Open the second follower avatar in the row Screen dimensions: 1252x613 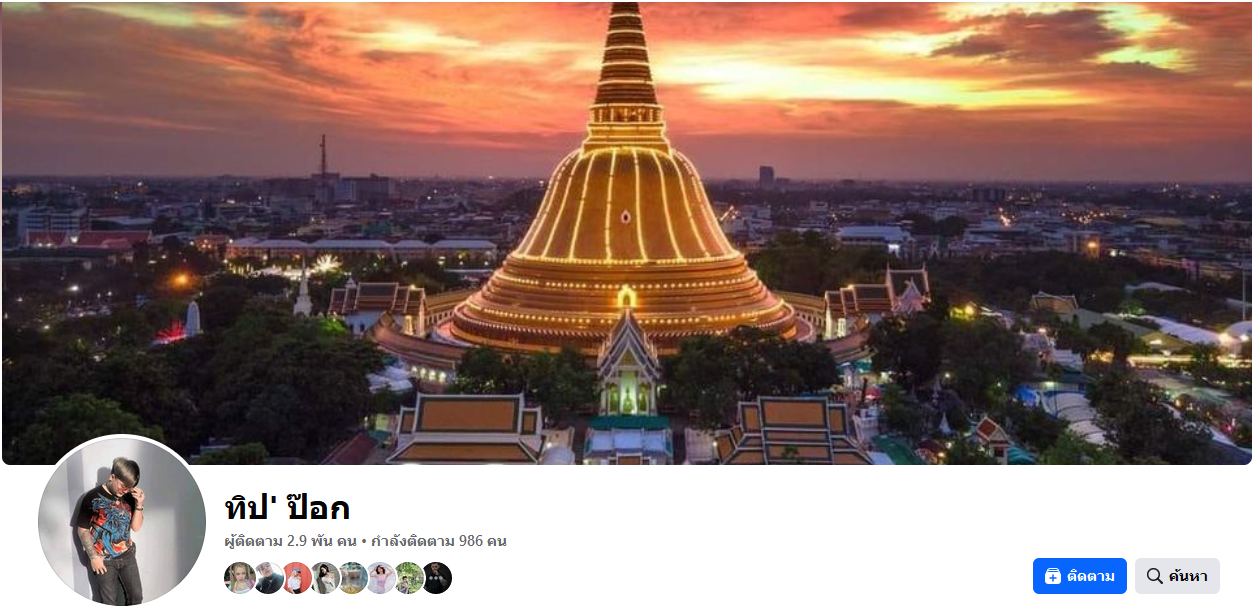[268, 578]
